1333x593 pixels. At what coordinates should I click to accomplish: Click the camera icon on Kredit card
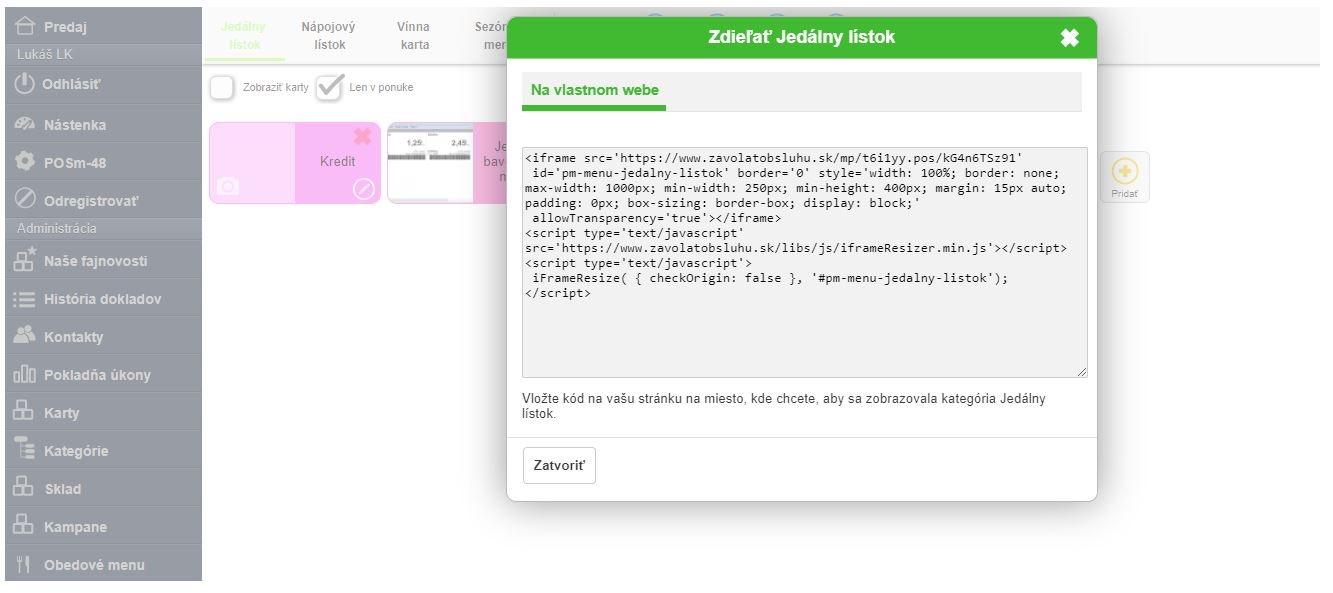tap(228, 187)
